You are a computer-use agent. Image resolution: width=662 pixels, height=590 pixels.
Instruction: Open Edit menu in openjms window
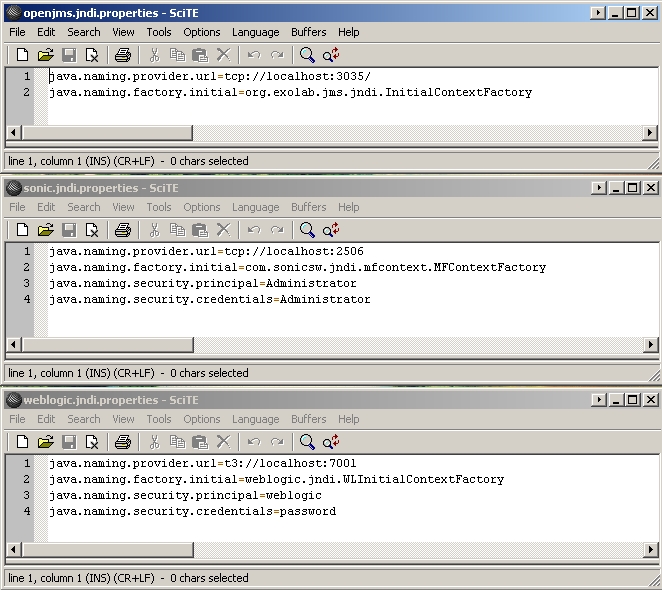[46, 32]
